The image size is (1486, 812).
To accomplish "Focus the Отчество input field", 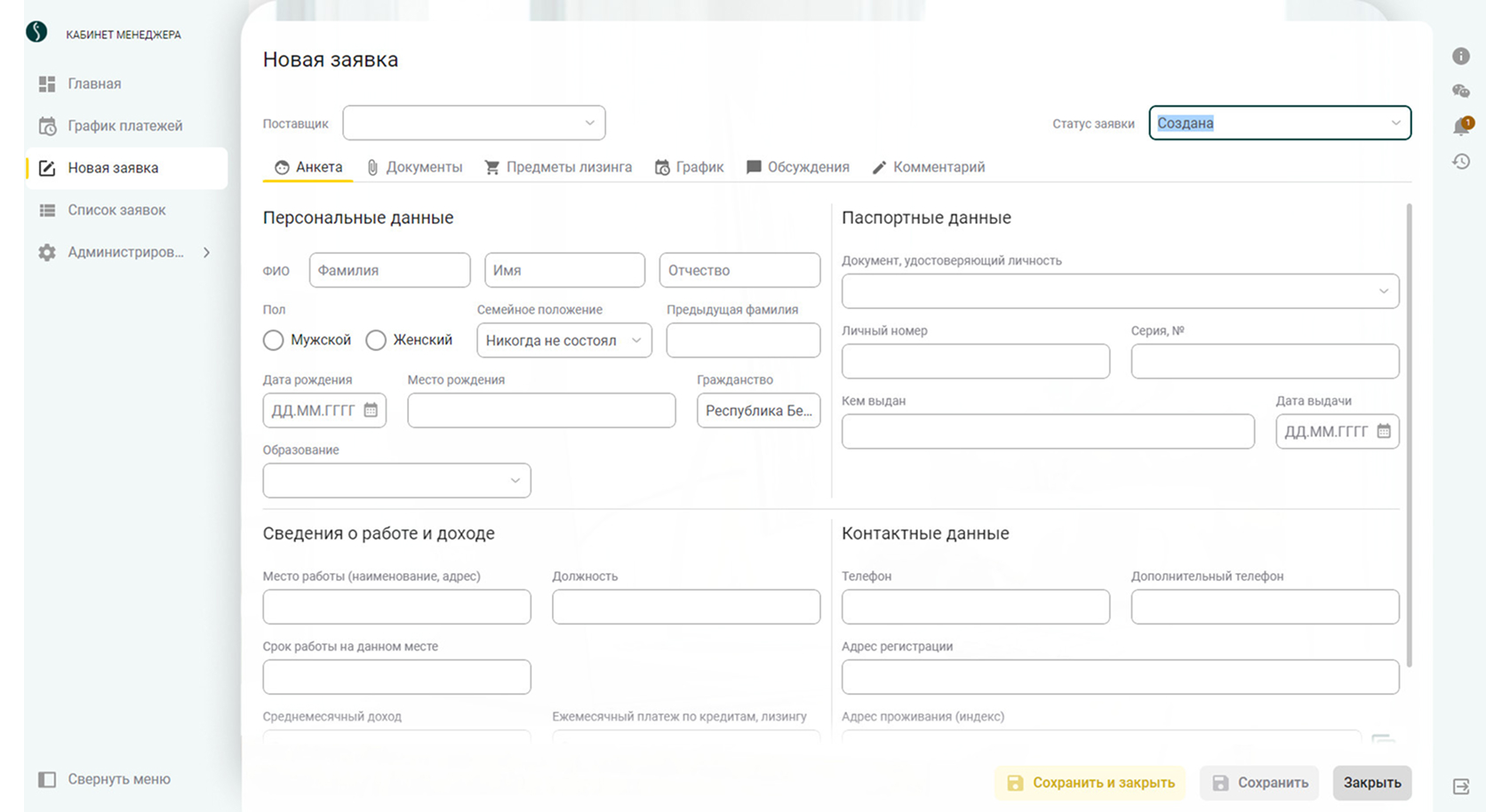I will coord(739,270).
